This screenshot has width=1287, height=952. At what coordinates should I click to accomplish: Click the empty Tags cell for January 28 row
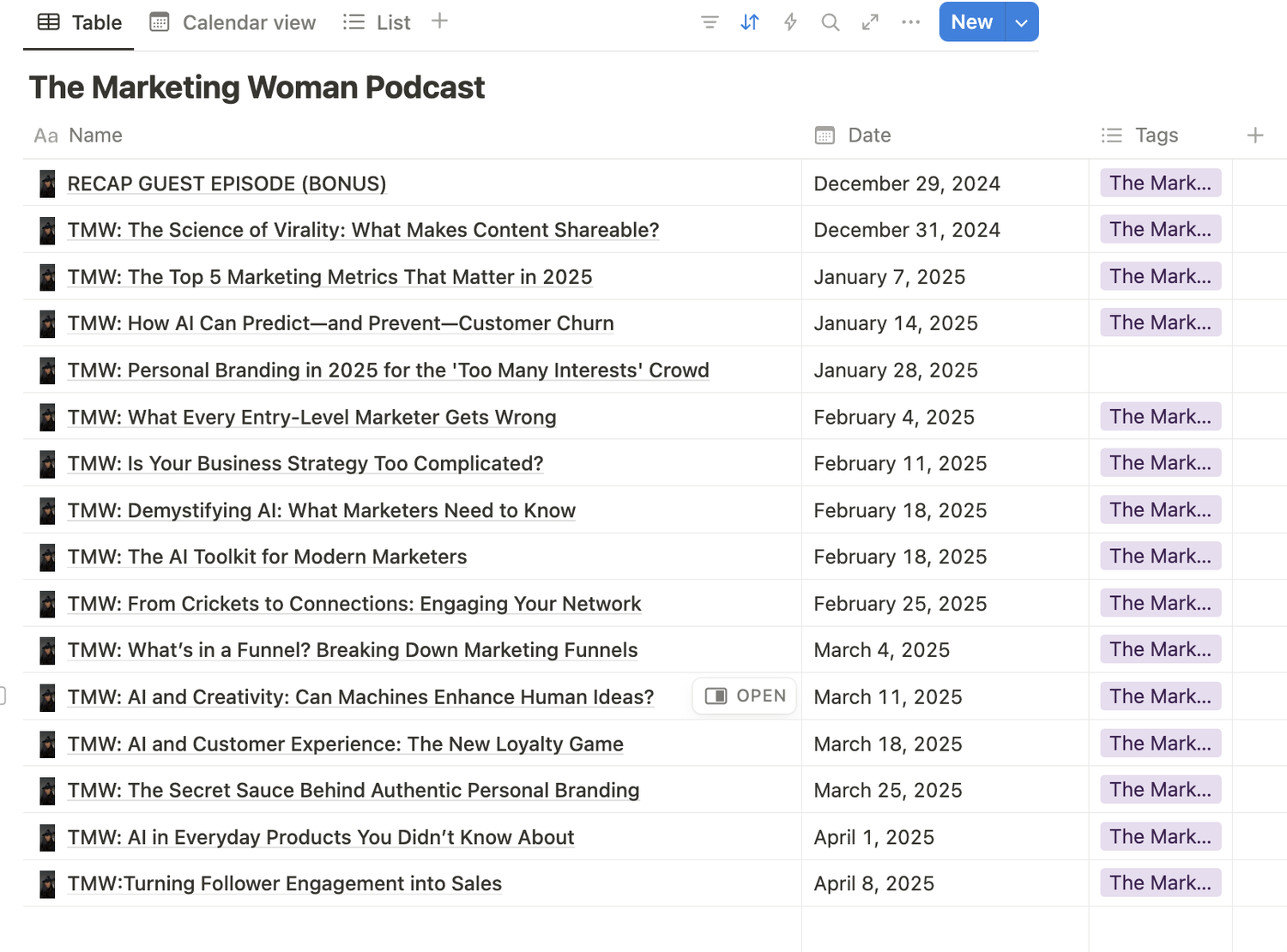(x=1160, y=371)
